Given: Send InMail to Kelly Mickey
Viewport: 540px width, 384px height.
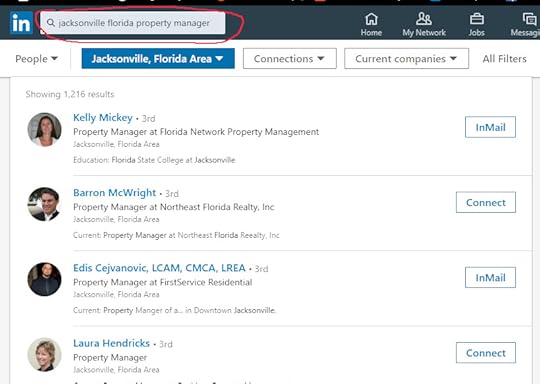Looking at the screenshot, I should tap(490, 127).
